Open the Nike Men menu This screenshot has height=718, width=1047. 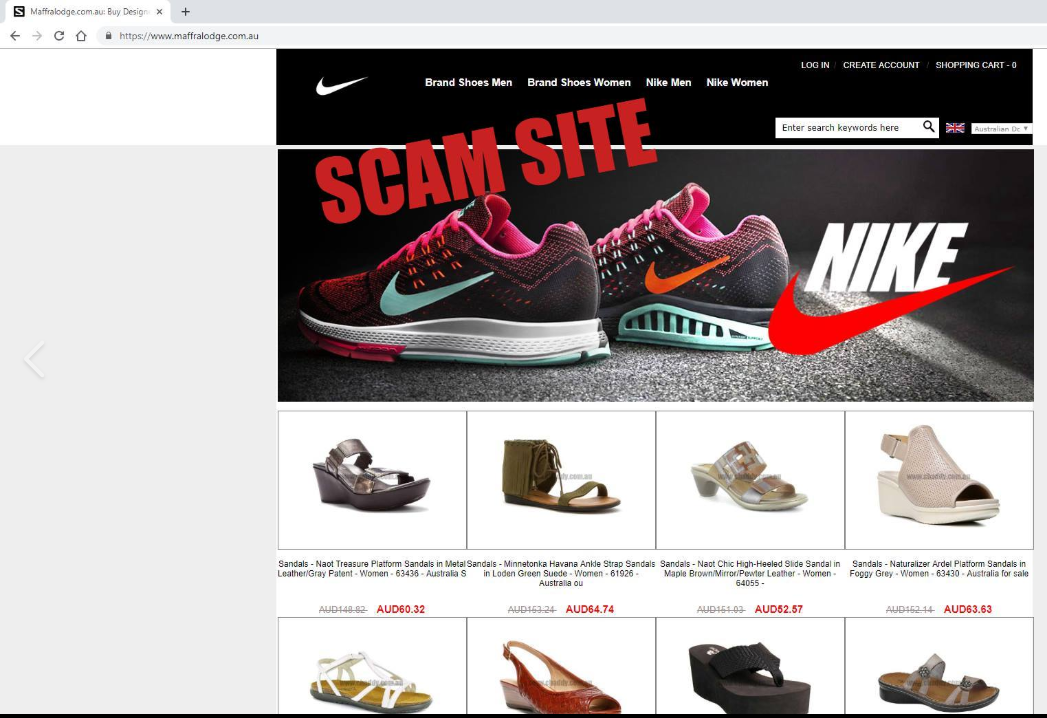pos(668,82)
